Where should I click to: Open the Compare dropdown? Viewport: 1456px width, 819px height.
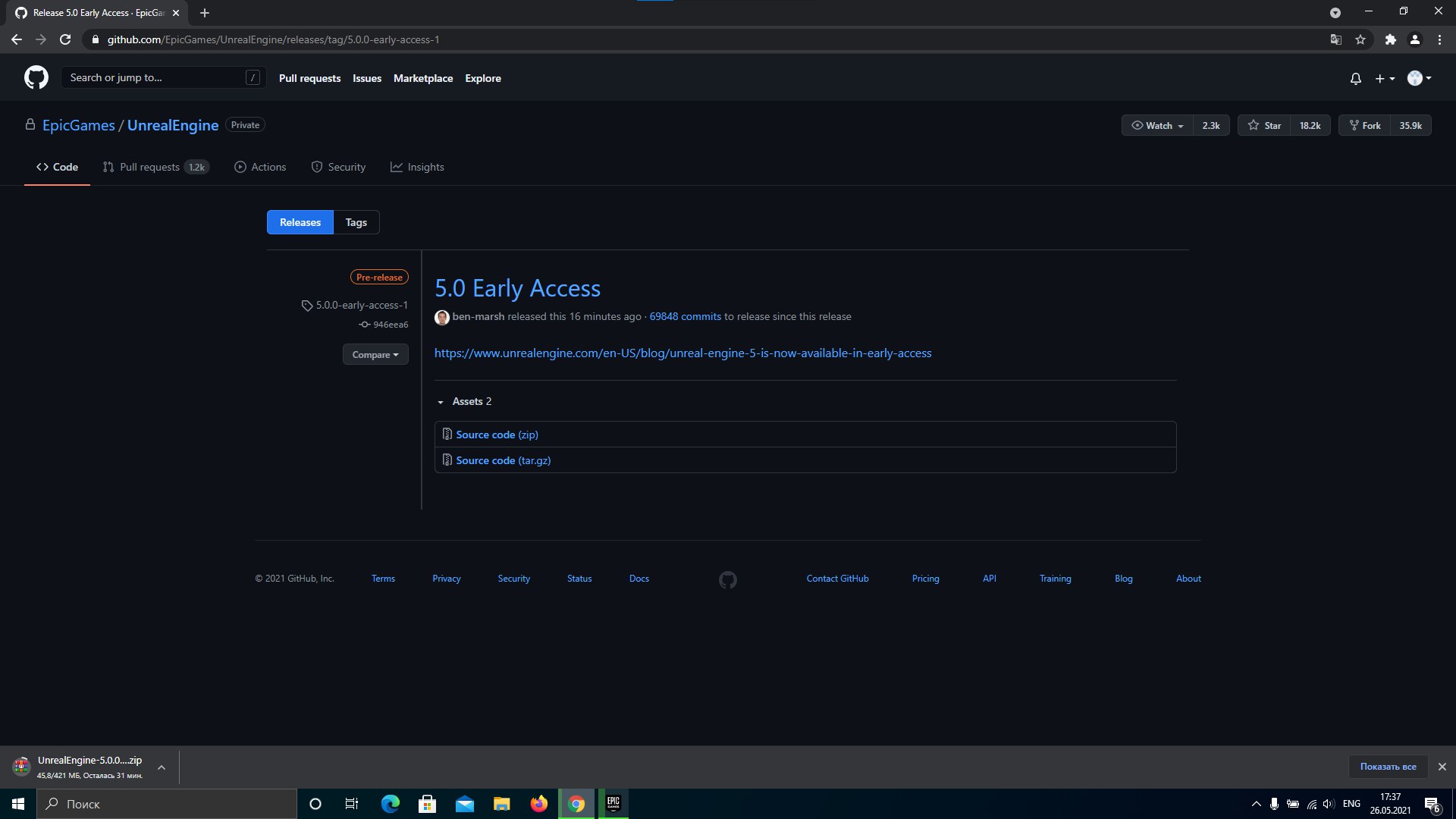pyautogui.click(x=375, y=354)
